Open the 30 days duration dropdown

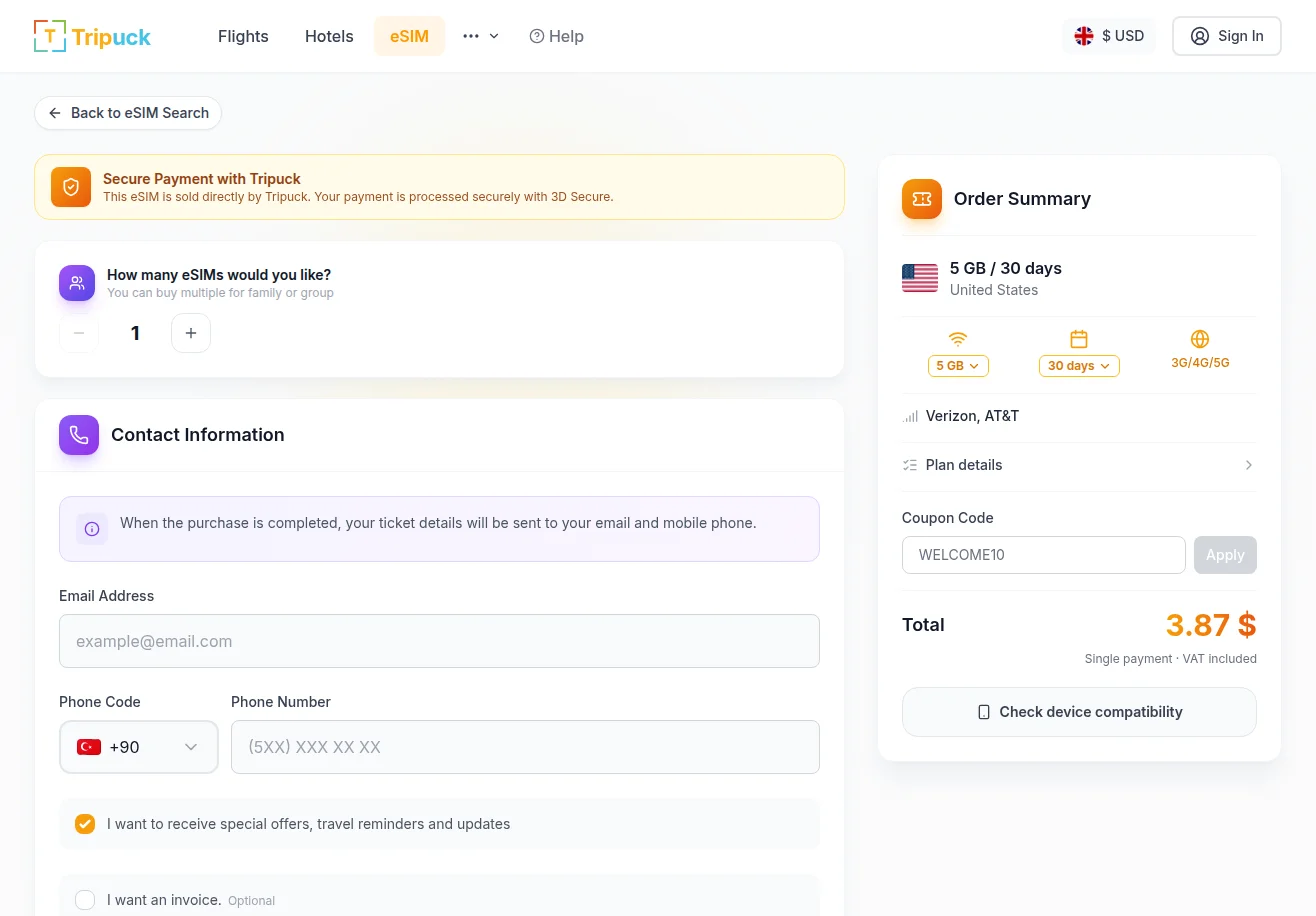(1079, 366)
